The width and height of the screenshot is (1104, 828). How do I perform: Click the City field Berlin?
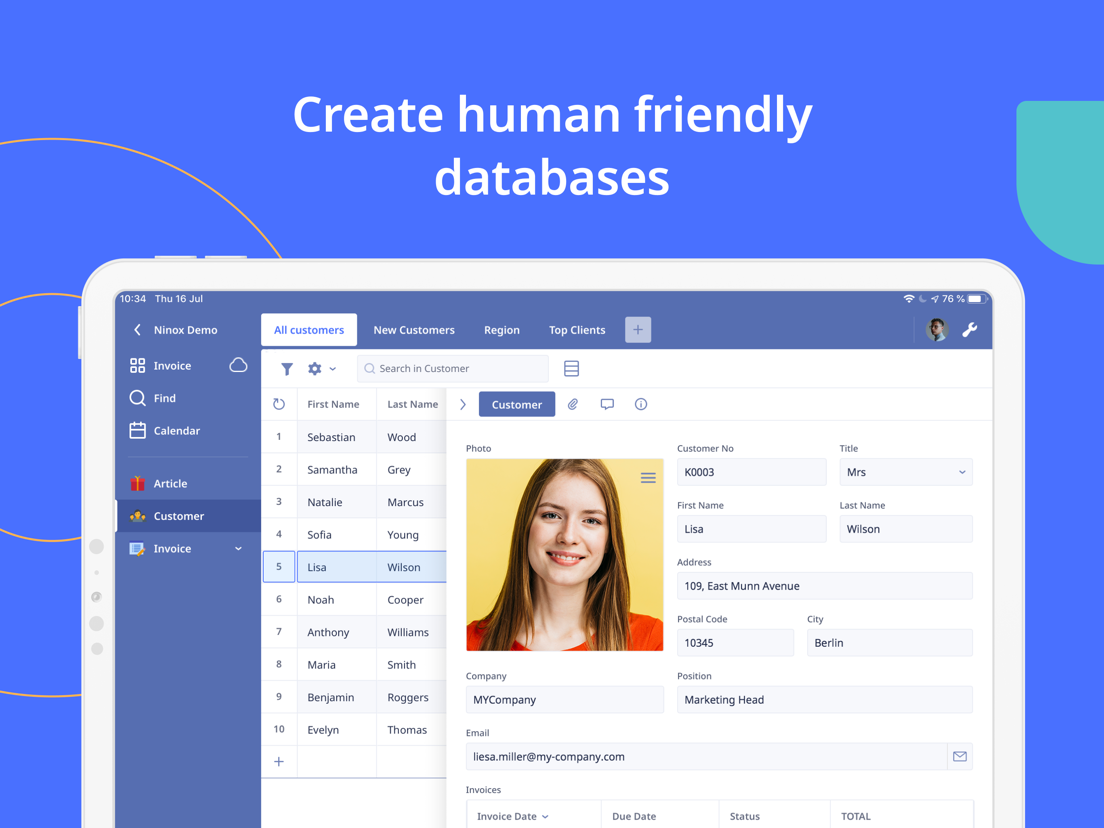pos(889,643)
